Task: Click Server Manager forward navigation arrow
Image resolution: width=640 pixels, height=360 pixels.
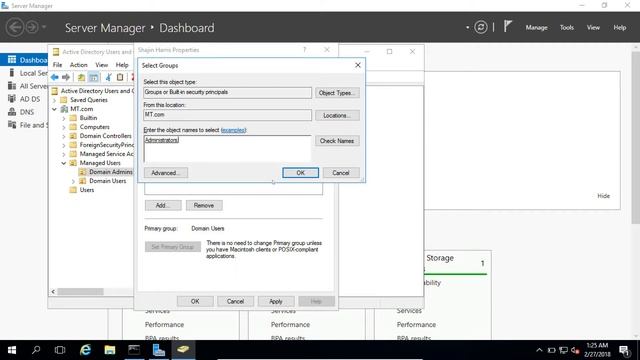Action: pos(32,27)
